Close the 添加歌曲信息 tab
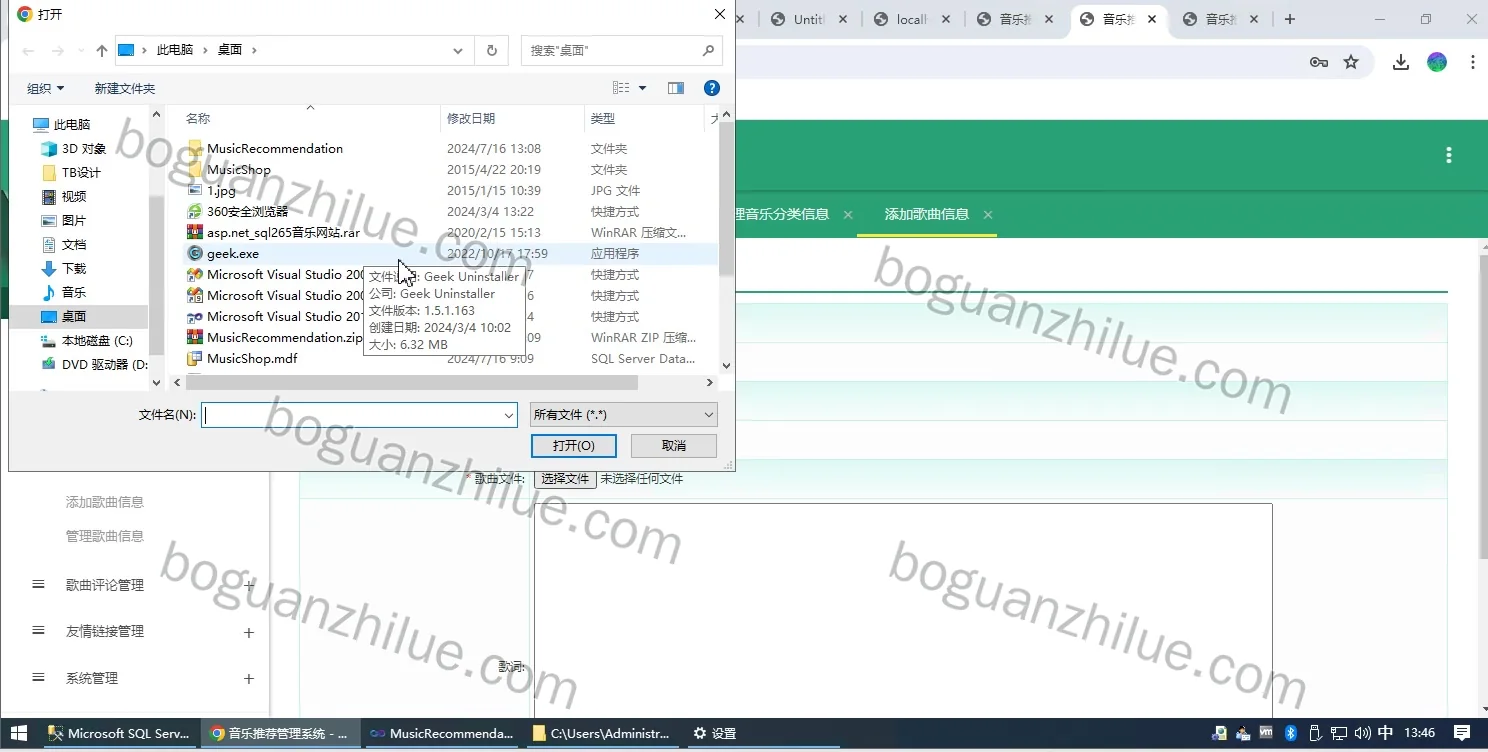This screenshot has height=752, width=1488. coord(988,215)
